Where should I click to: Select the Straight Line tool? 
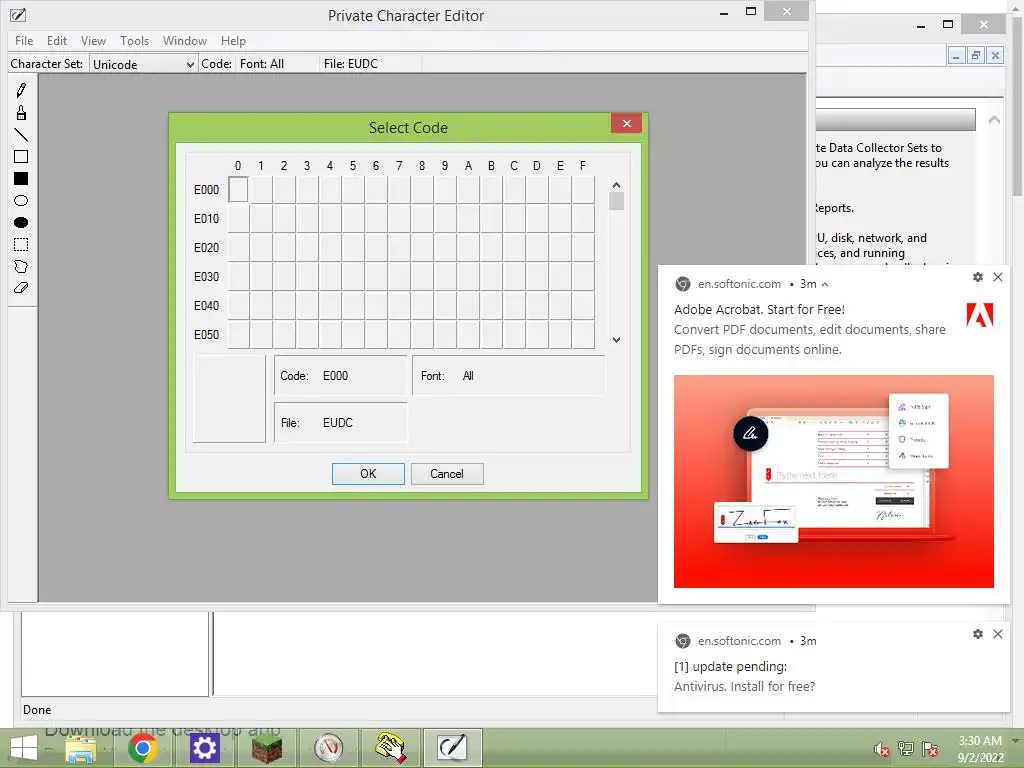21,135
